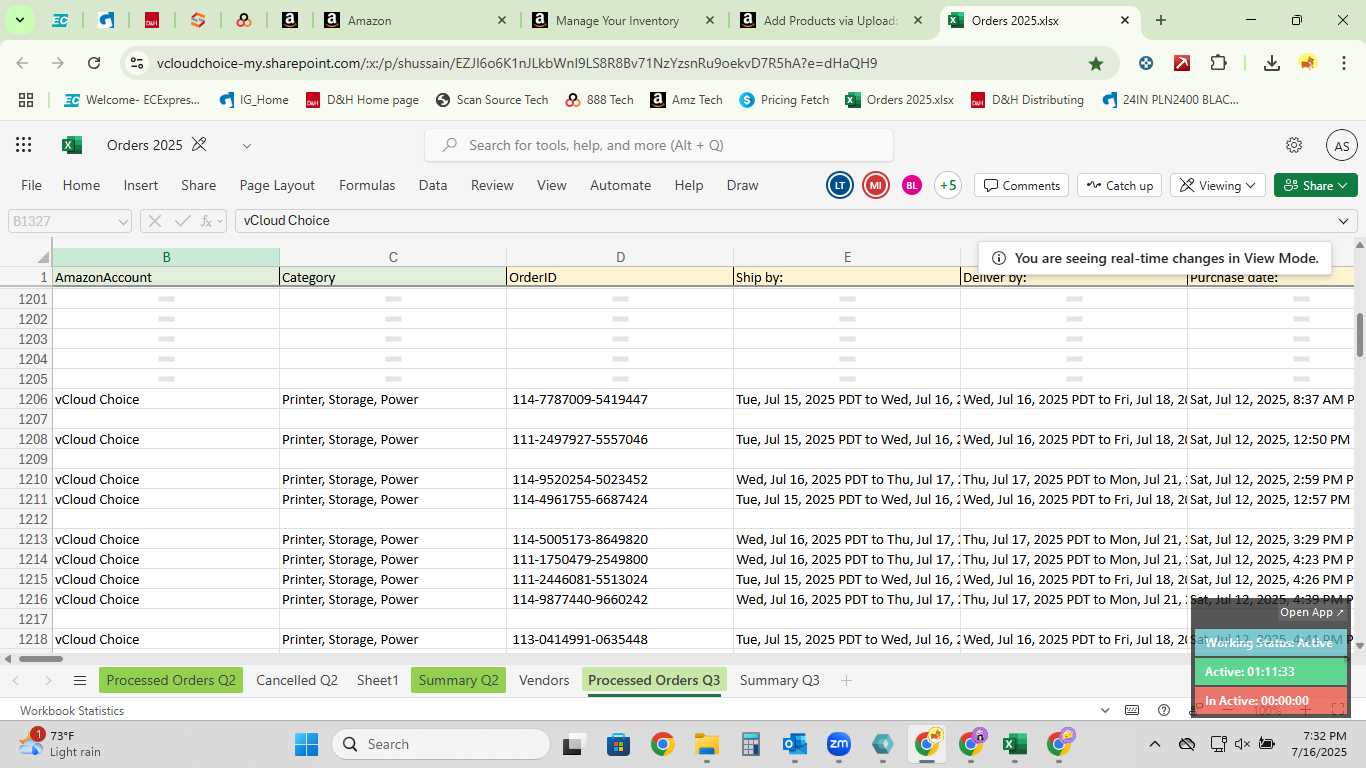Switch to Processed Orders Q2 sheet

pos(171,680)
